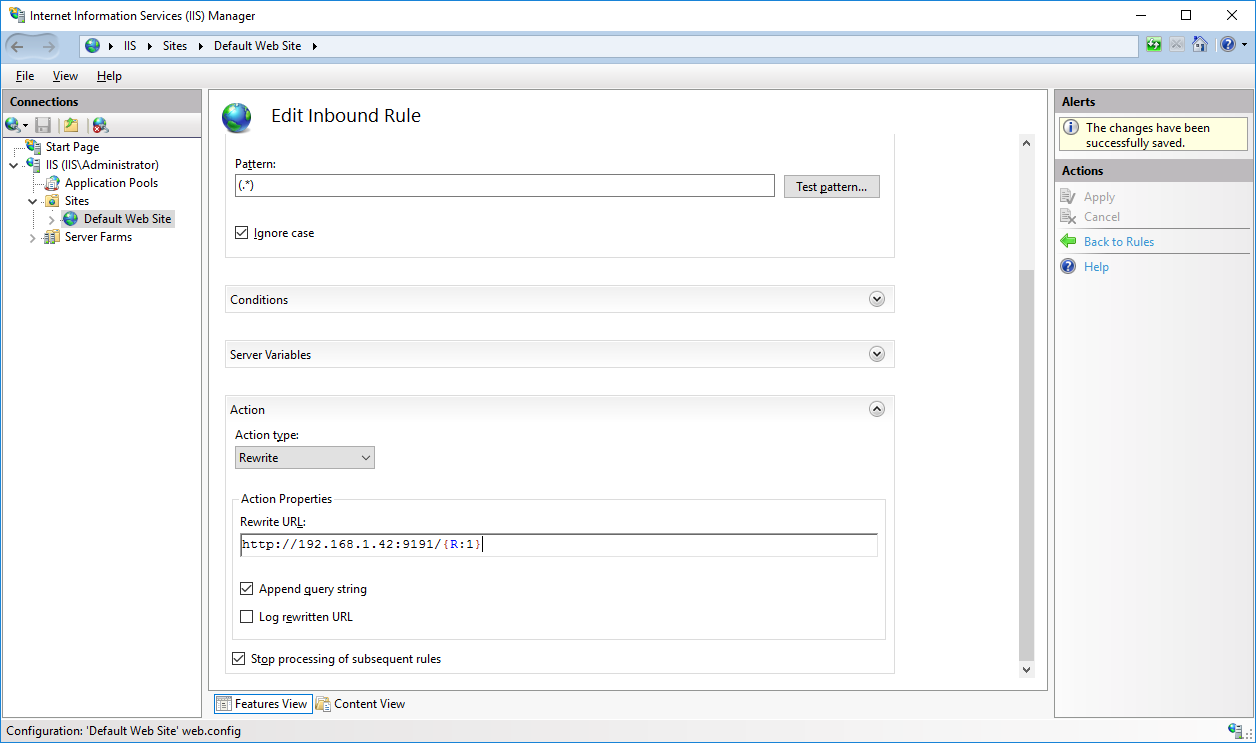Create a new connection using the globe icon
This screenshot has width=1256, height=743.
coord(14,124)
